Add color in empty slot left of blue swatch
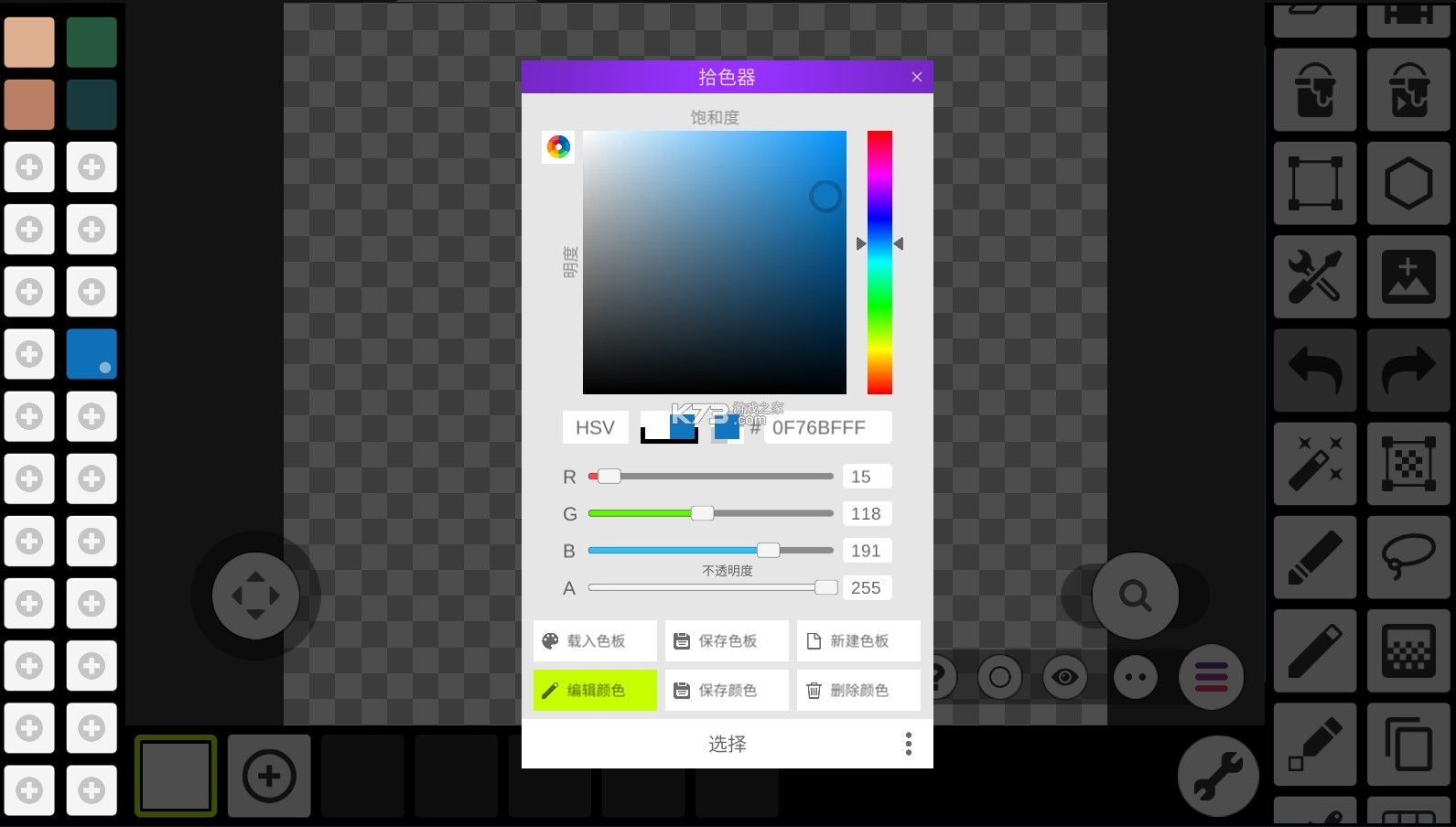Screen dimensions: 1456x827 click(29, 354)
